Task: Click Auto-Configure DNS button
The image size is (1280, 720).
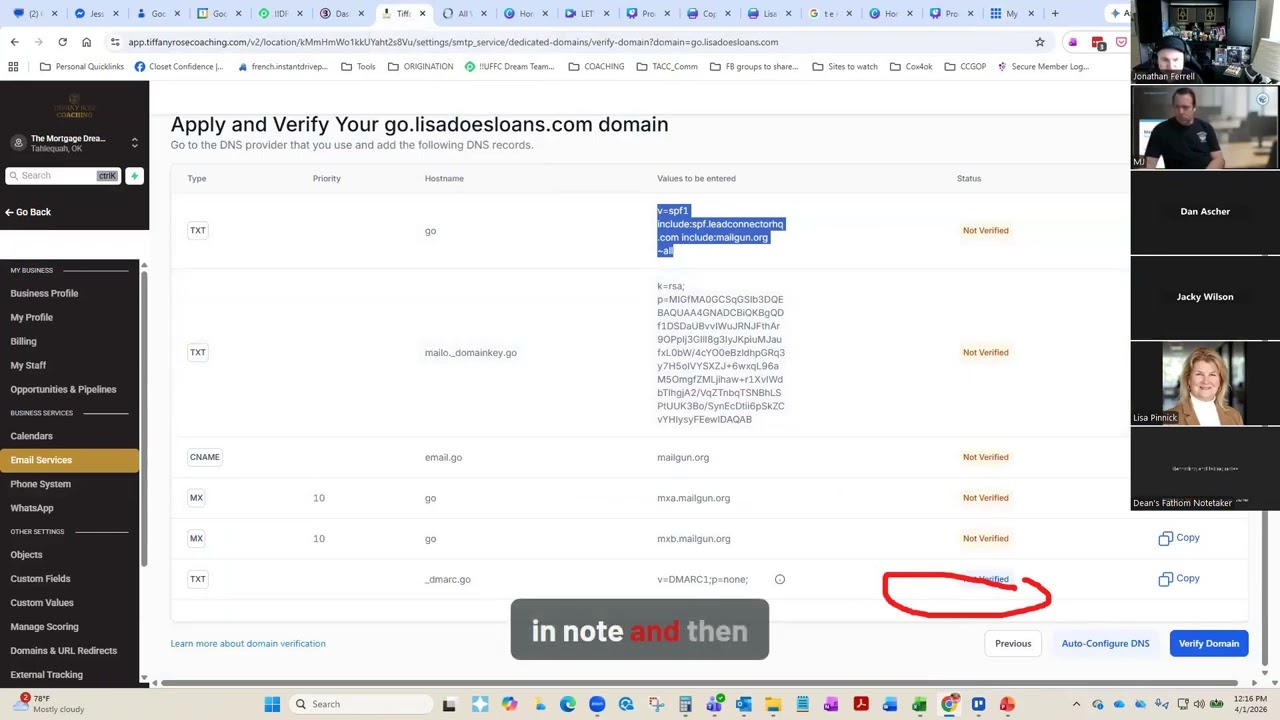Action: click(x=1105, y=644)
